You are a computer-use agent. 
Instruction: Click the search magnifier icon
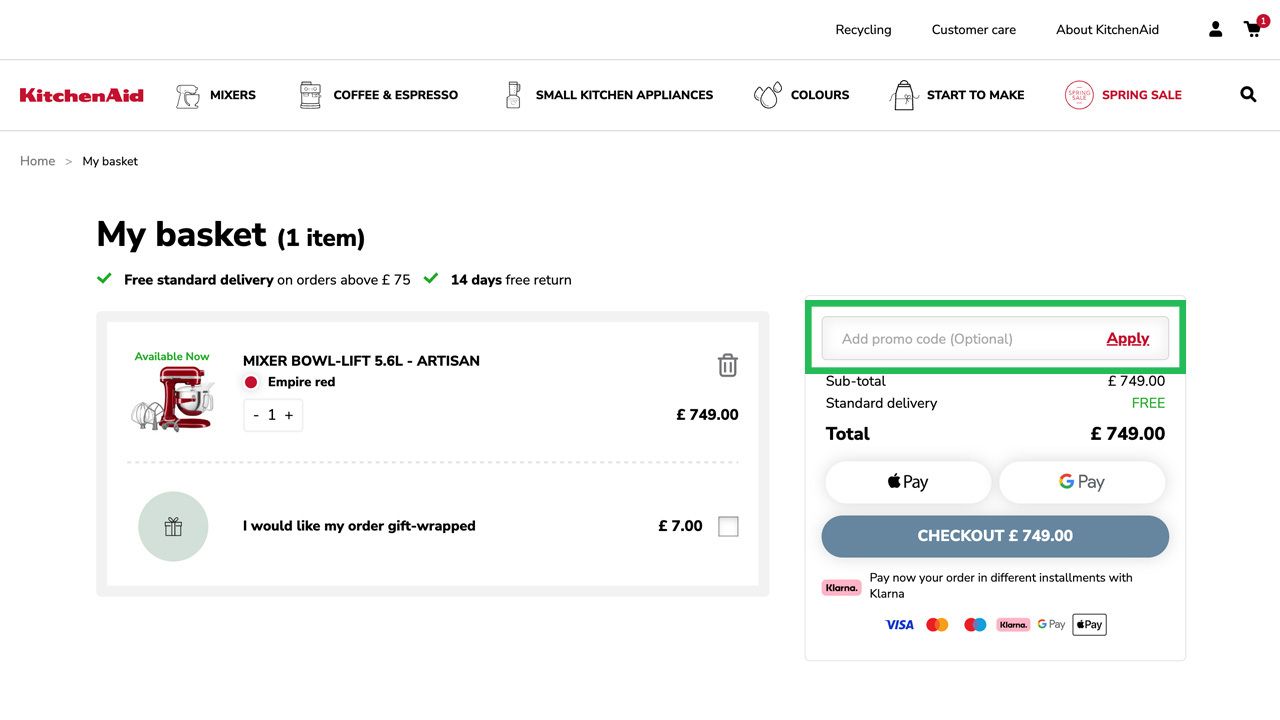pyautogui.click(x=1248, y=94)
